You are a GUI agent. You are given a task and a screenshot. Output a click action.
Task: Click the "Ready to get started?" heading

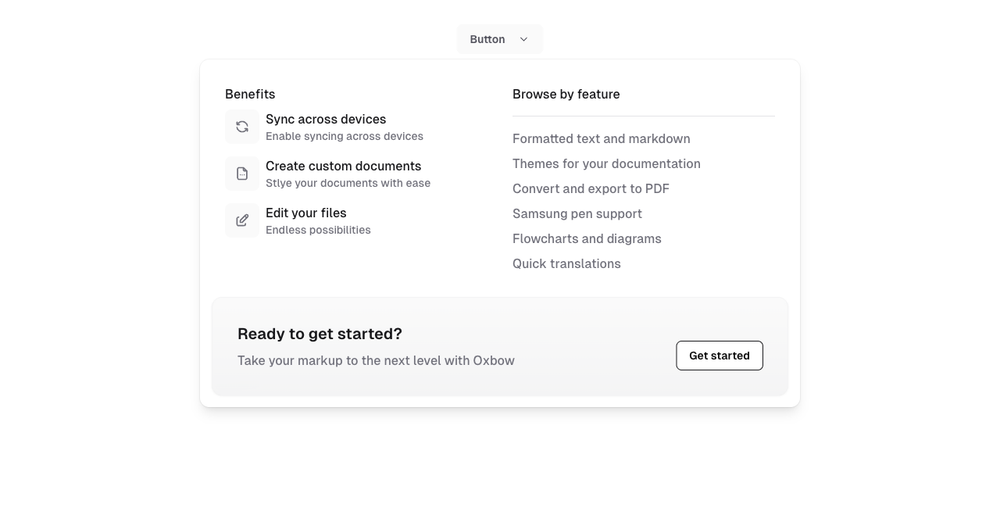coord(319,334)
